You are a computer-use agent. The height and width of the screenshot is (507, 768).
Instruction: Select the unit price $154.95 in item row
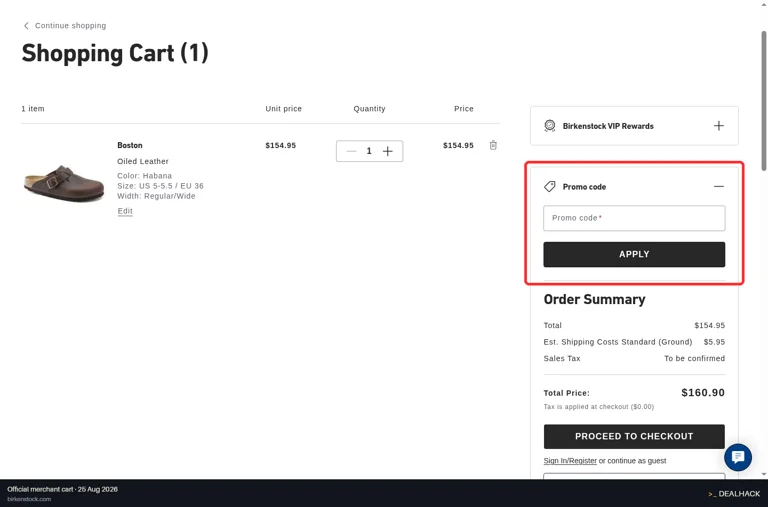tap(281, 145)
